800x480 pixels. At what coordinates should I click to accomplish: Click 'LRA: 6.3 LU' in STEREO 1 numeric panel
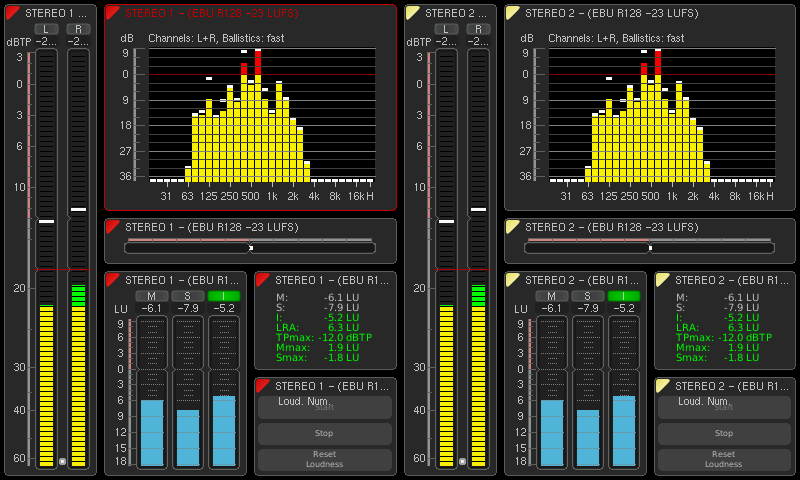pyautogui.click(x=317, y=327)
